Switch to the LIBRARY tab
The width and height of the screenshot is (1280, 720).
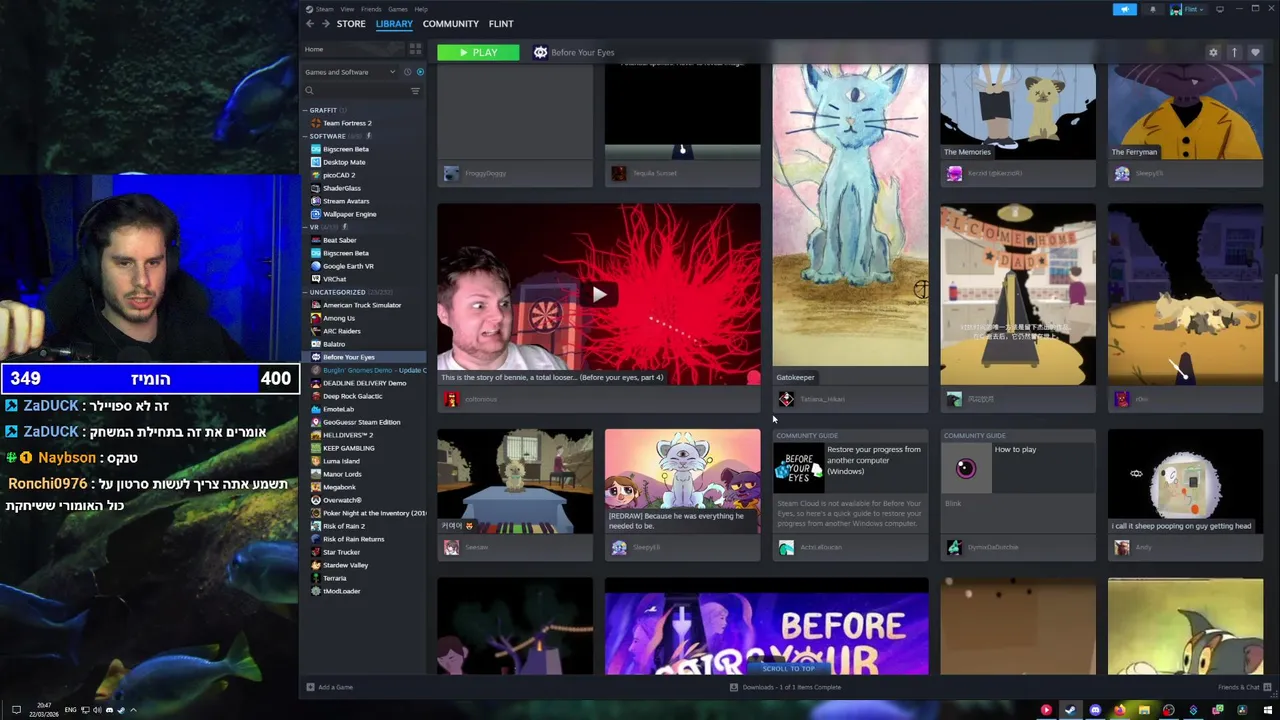click(x=394, y=24)
